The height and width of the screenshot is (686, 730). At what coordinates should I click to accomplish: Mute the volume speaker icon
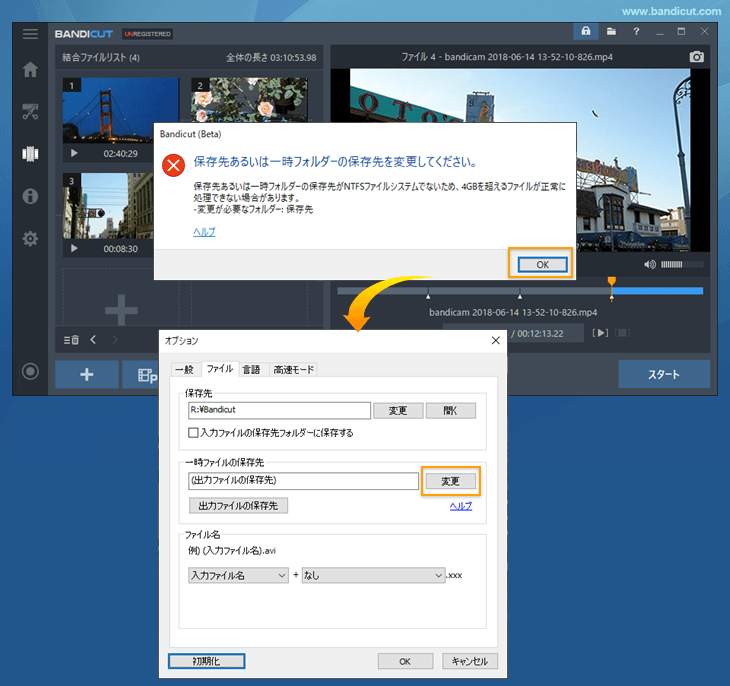pos(649,265)
